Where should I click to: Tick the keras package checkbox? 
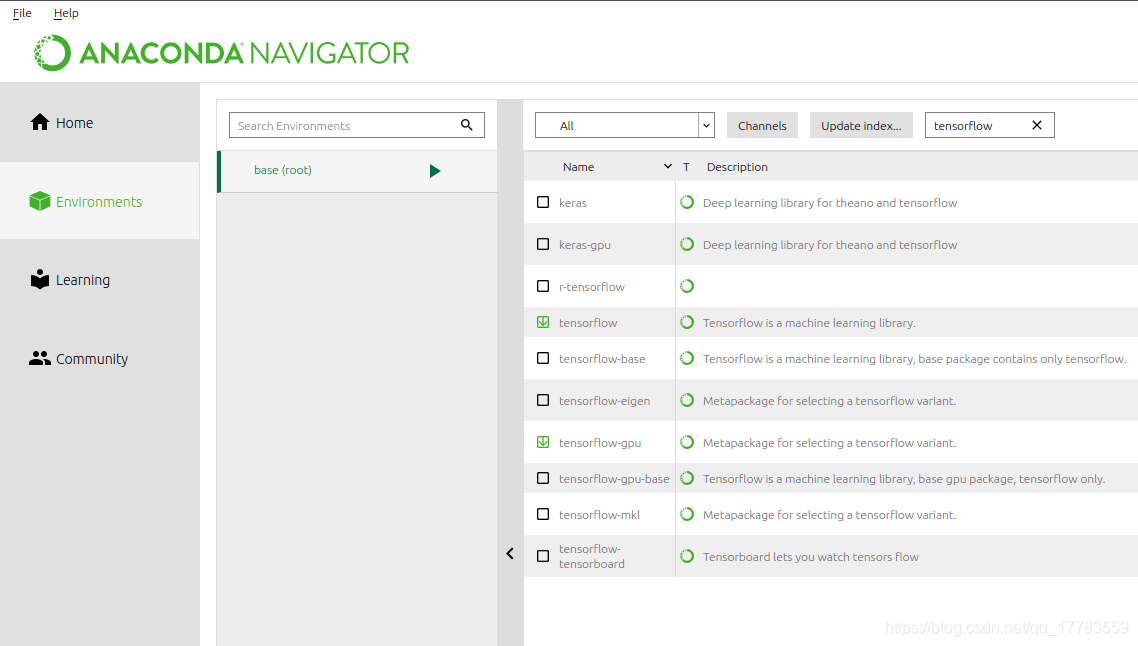(543, 203)
